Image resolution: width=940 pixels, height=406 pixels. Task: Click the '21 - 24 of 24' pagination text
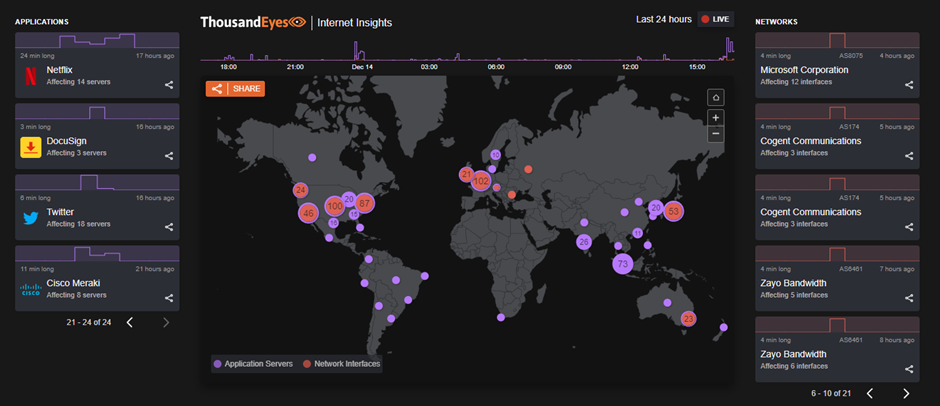coord(89,322)
